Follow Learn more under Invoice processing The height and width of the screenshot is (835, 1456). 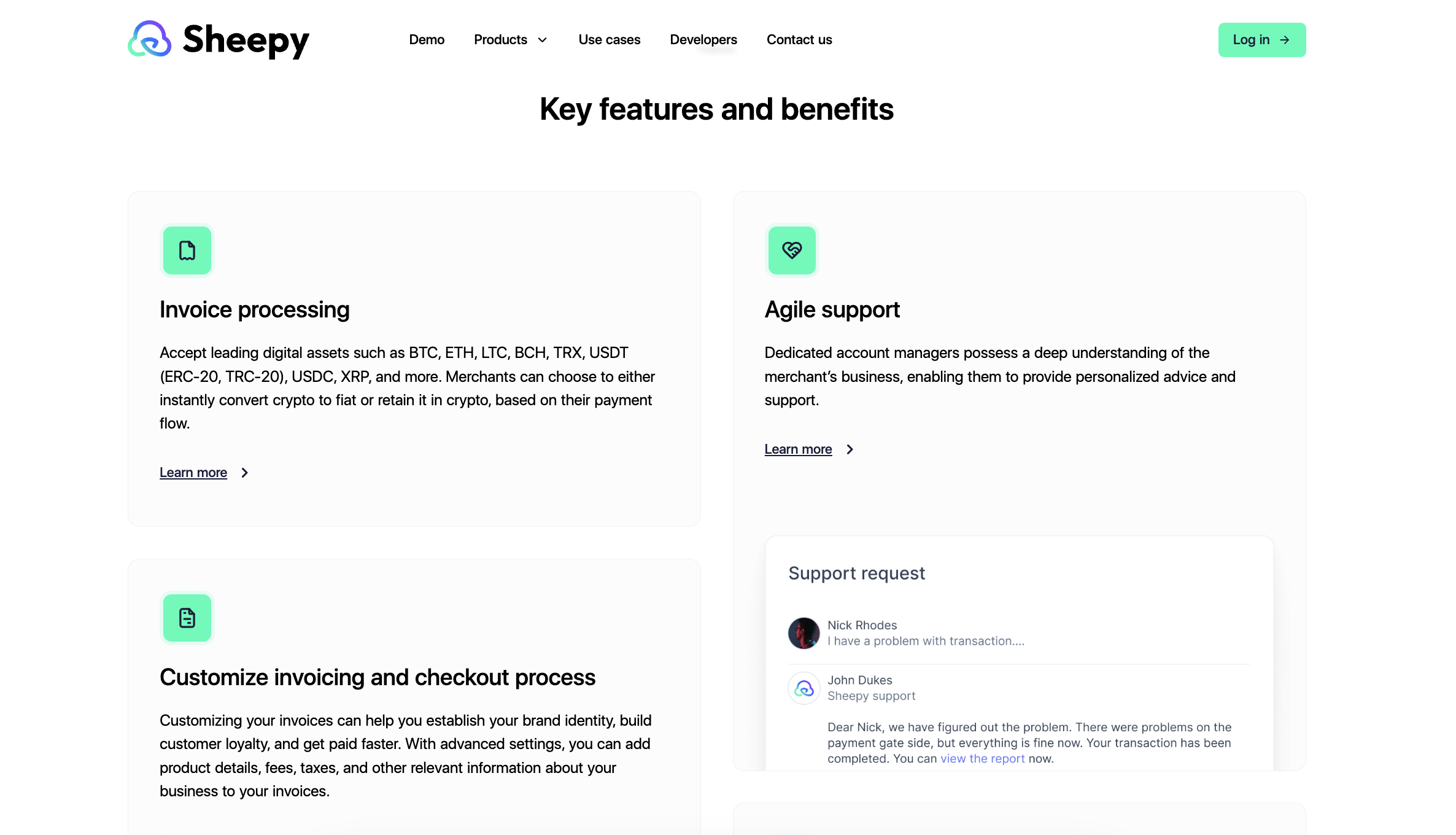click(x=193, y=473)
